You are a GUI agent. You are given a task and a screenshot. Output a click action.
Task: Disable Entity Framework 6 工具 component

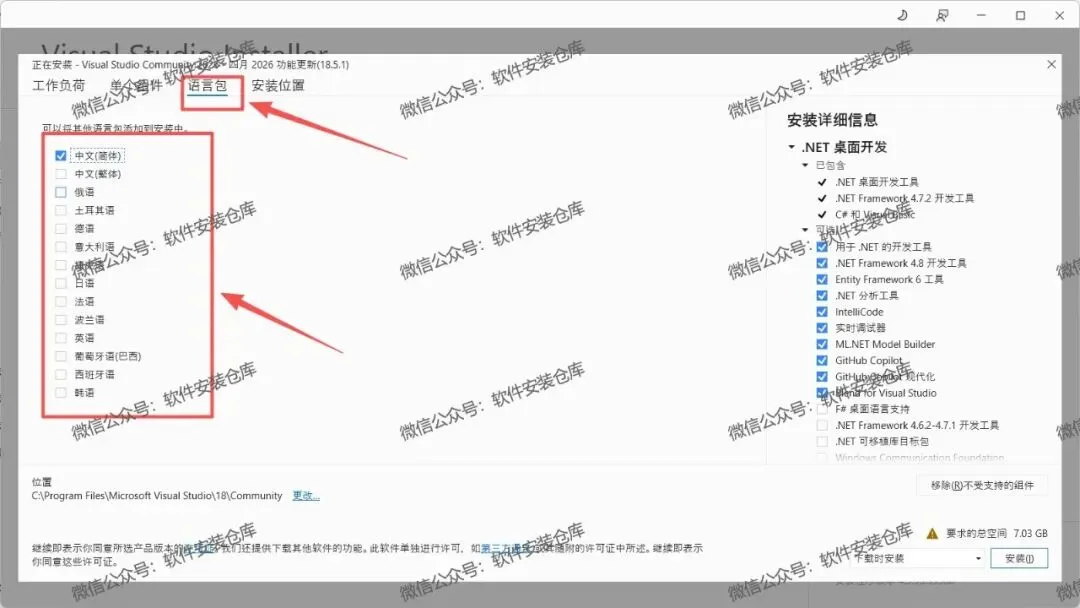pos(822,280)
